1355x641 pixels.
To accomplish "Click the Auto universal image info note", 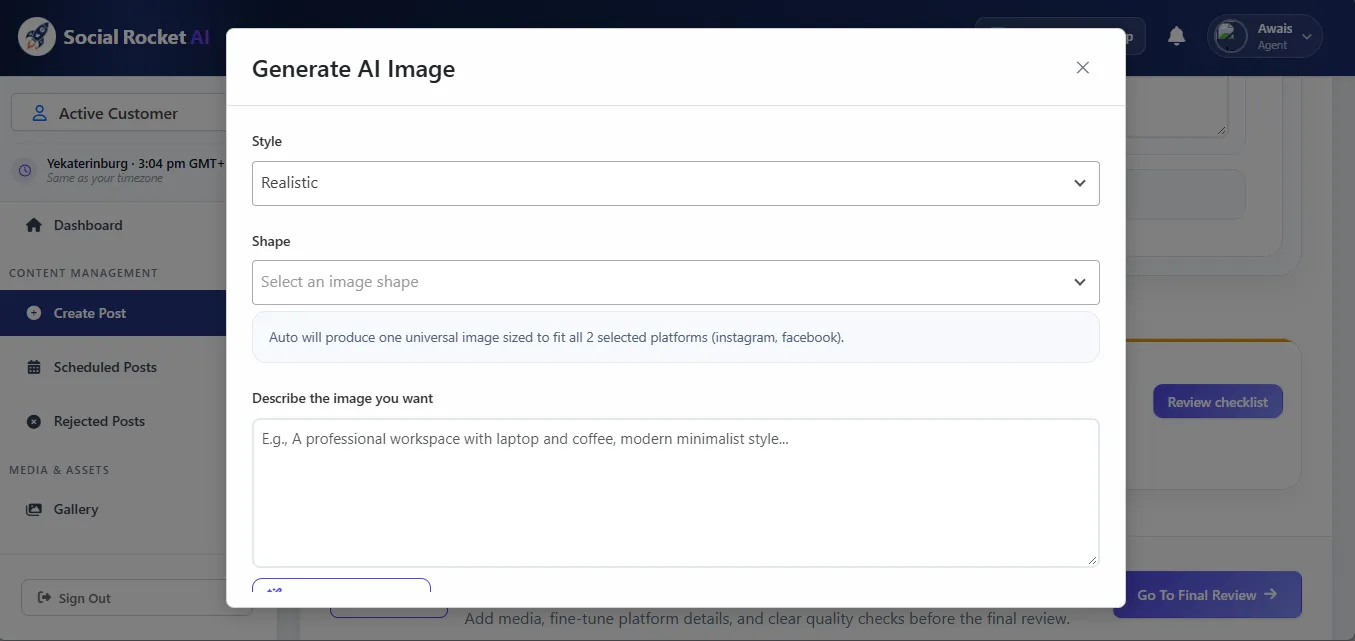I will [675, 337].
